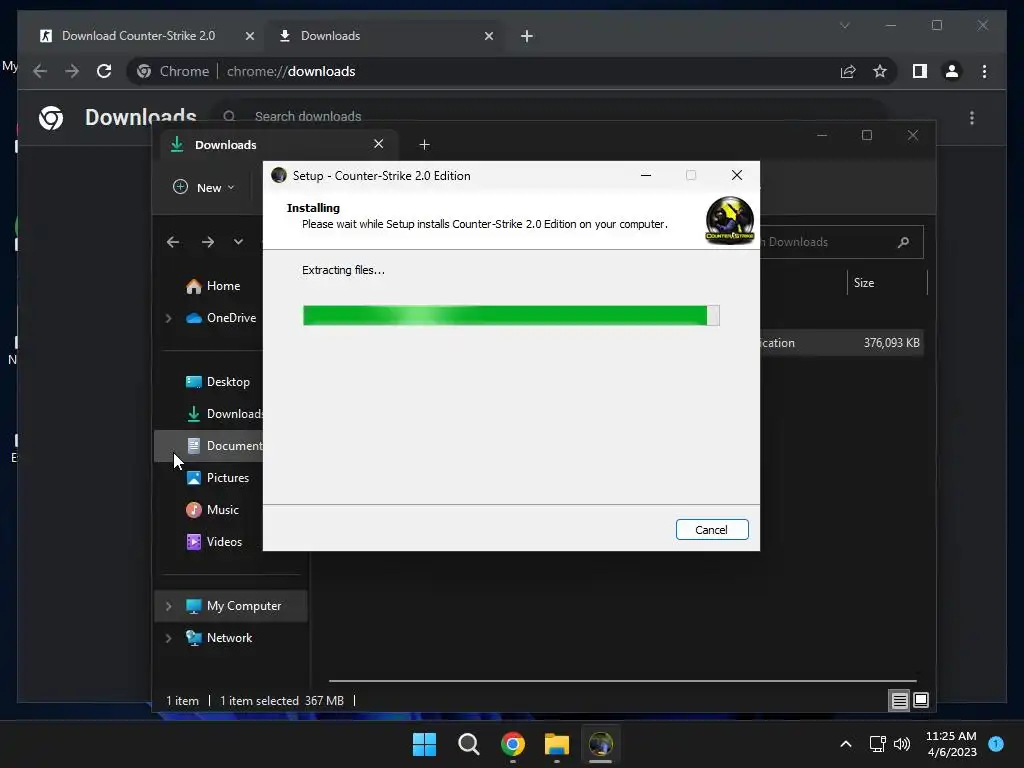The width and height of the screenshot is (1024, 768).
Task: Open Chrome profile menu
Action: click(x=952, y=71)
